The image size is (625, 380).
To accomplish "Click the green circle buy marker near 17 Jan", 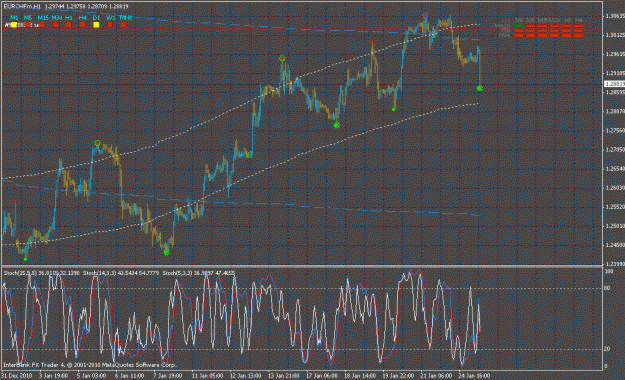I will point(337,125).
